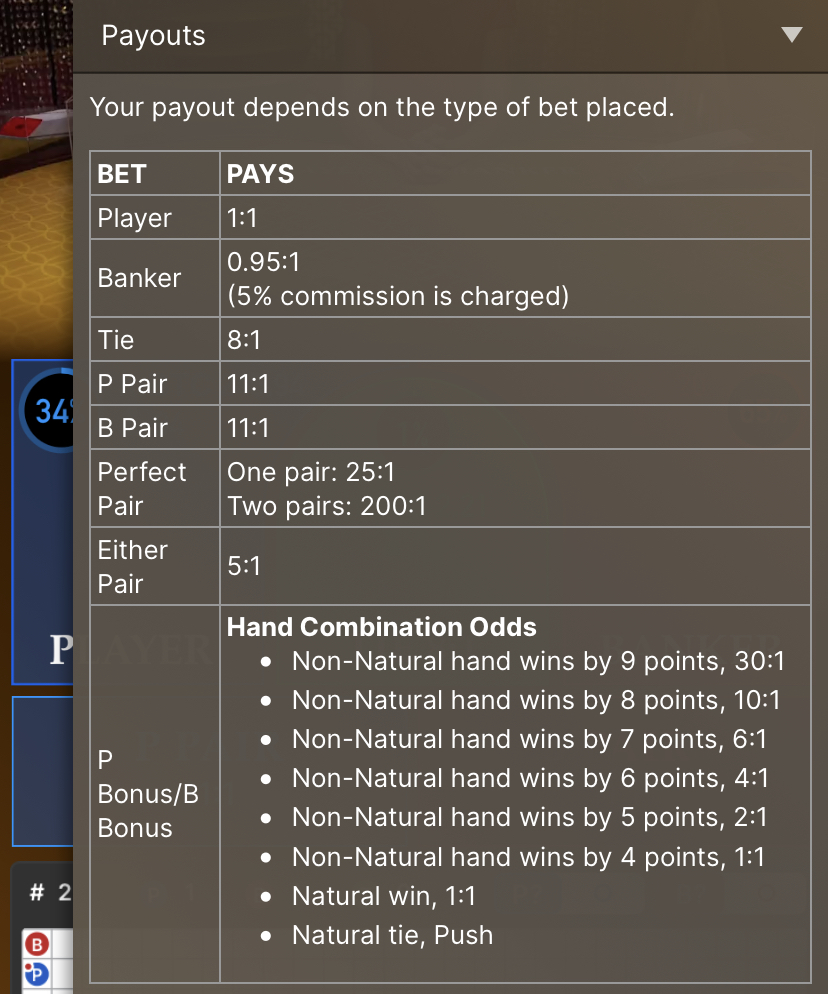Click the Natural tie, Push entry
Viewport: 828px width, 994px height.
pyautogui.click(x=392, y=935)
